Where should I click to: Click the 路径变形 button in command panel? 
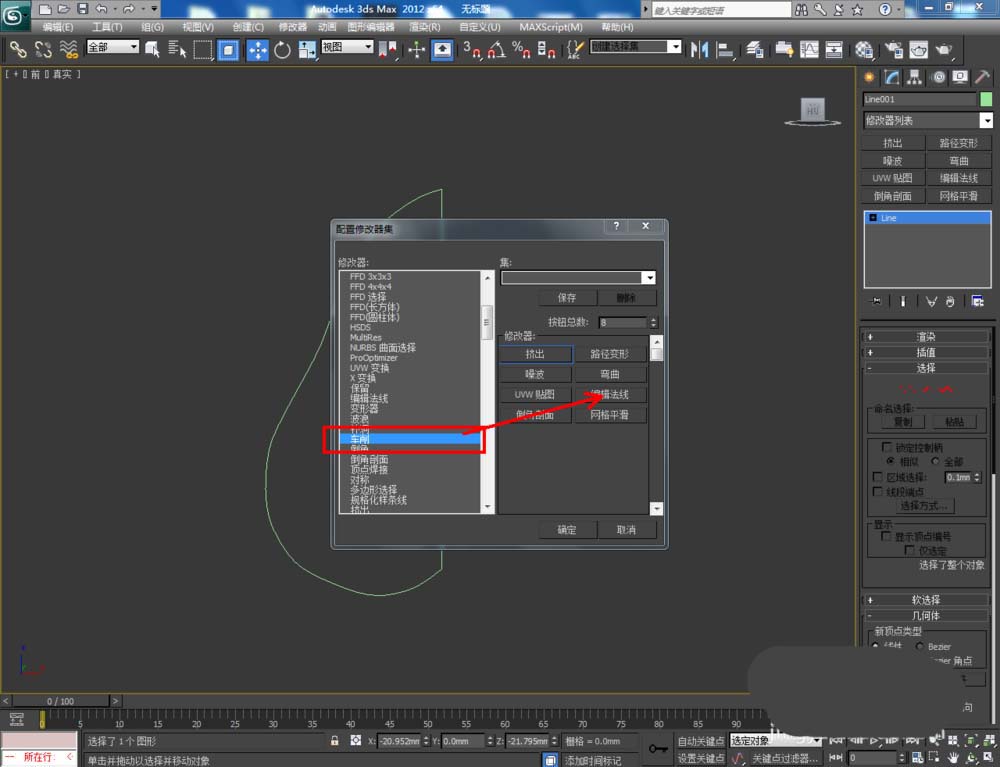point(959,143)
